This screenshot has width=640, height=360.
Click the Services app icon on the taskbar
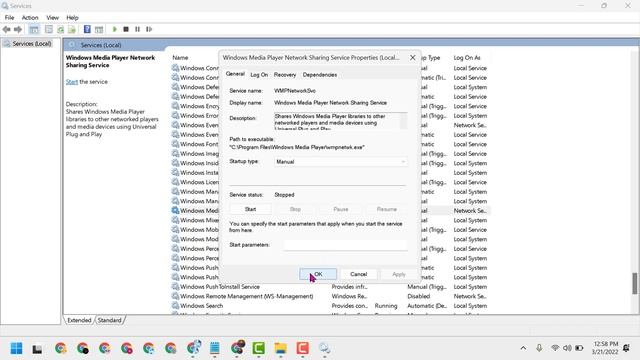[x=324, y=349]
